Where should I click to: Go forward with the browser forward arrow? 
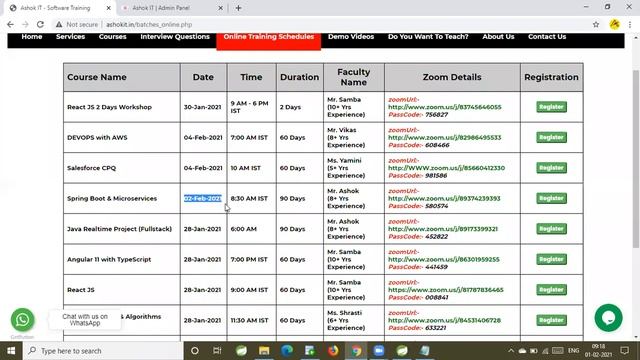[25, 24]
